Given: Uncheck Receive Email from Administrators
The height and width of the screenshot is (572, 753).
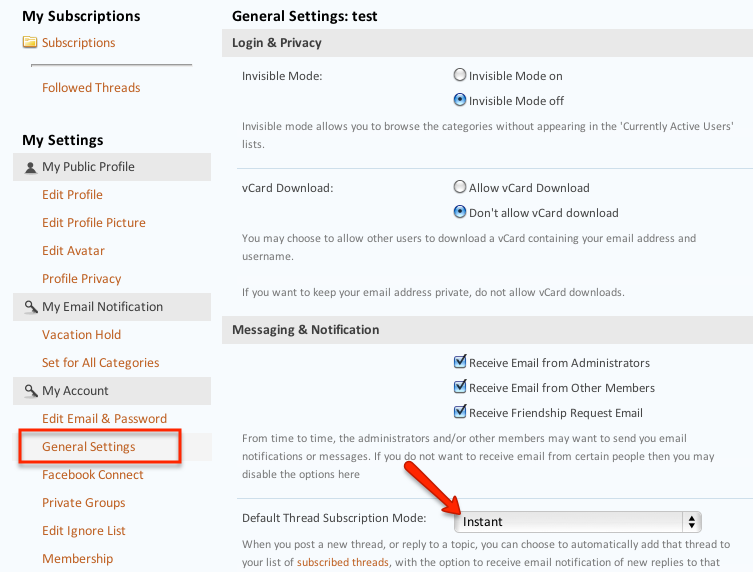Looking at the screenshot, I should pos(460,362).
